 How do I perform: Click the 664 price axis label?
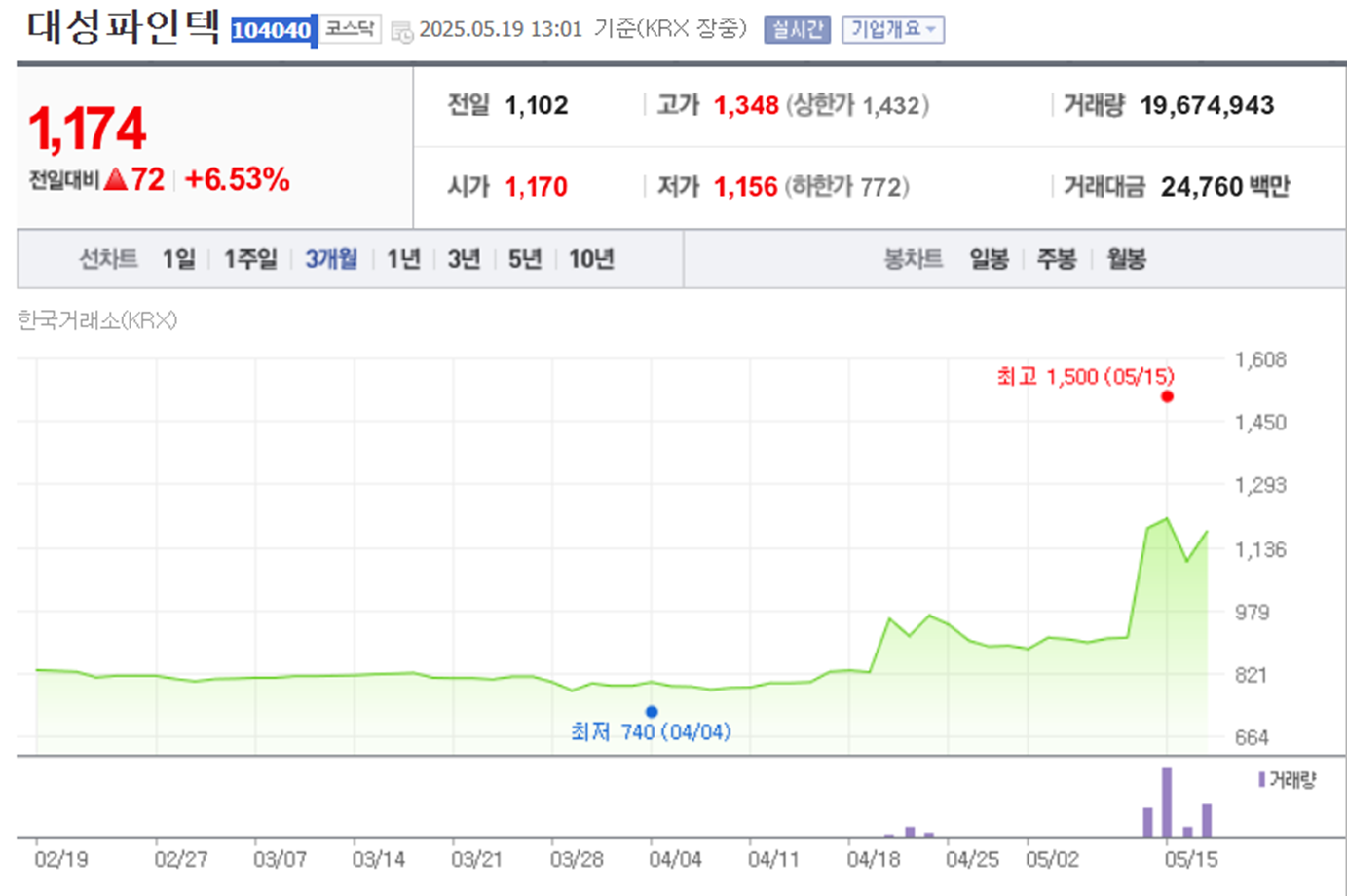tap(1252, 737)
